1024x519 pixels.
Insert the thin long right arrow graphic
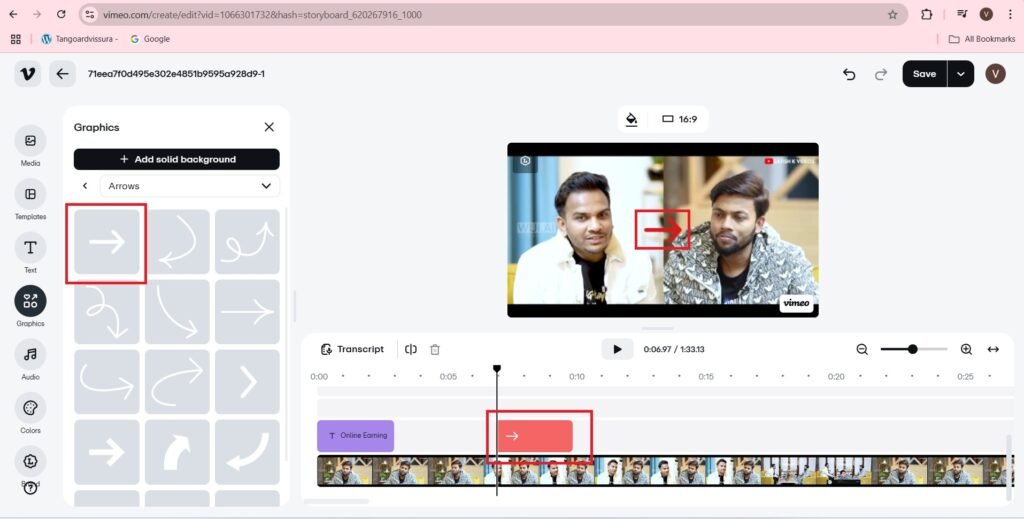point(247,312)
